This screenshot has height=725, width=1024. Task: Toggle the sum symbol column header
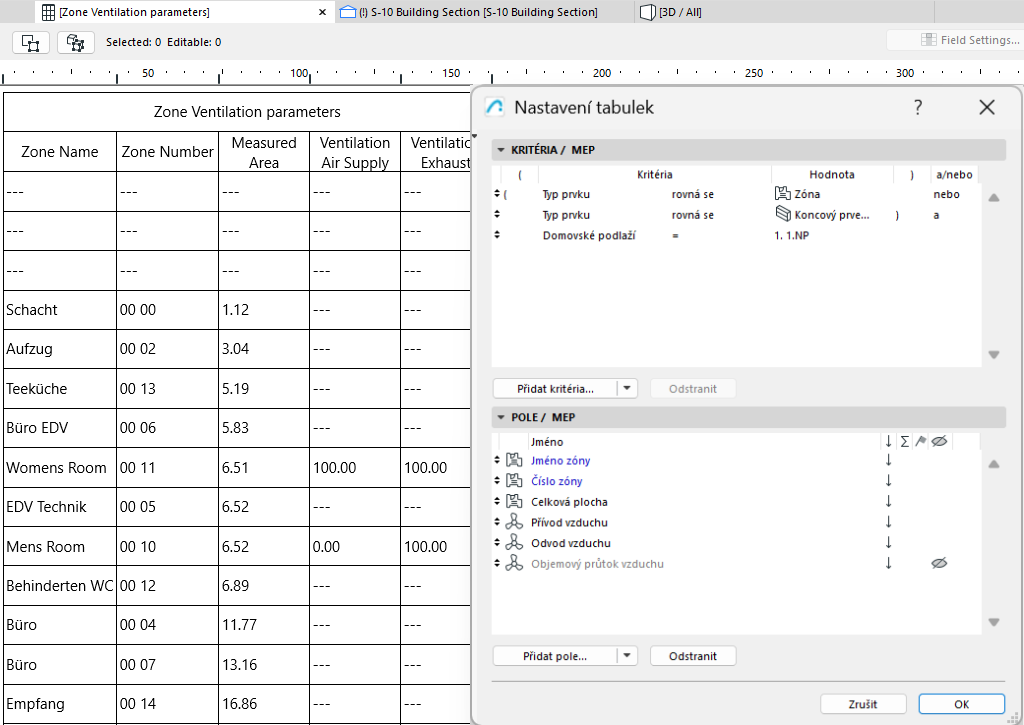pyautogui.click(x=905, y=441)
